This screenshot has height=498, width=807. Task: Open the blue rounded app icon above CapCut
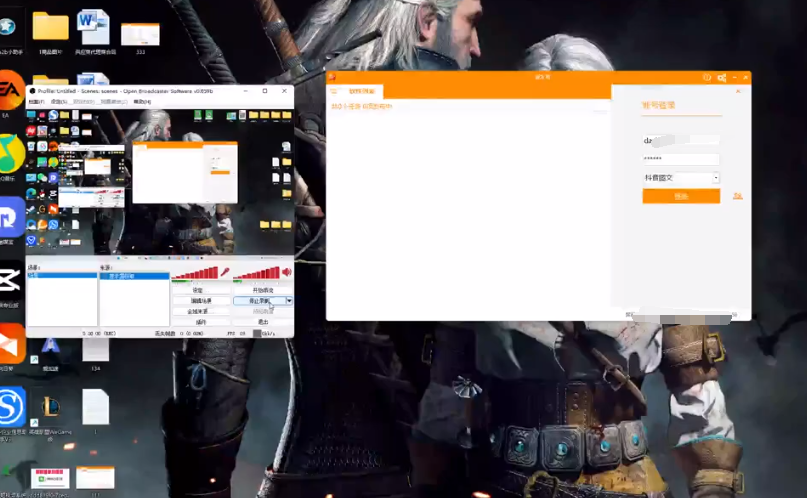[11, 218]
